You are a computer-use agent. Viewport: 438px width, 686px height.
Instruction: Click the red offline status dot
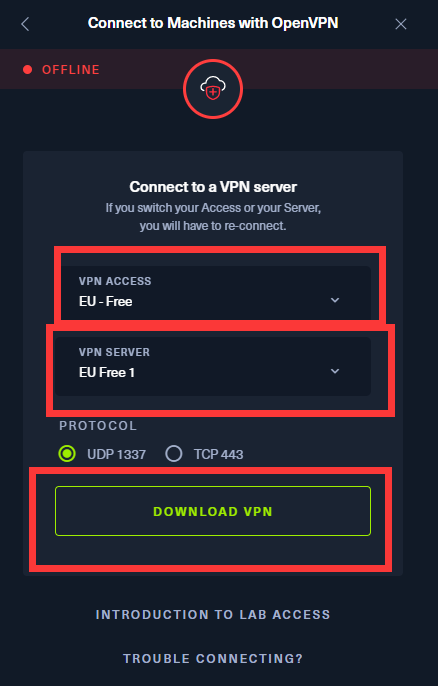[28, 70]
